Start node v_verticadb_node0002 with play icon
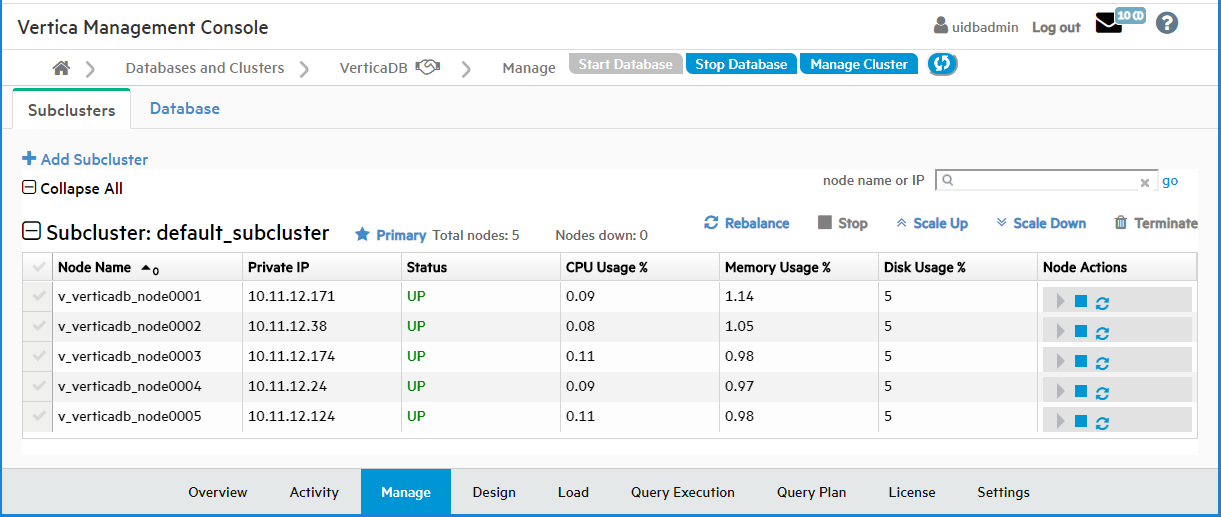 (x=1061, y=331)
